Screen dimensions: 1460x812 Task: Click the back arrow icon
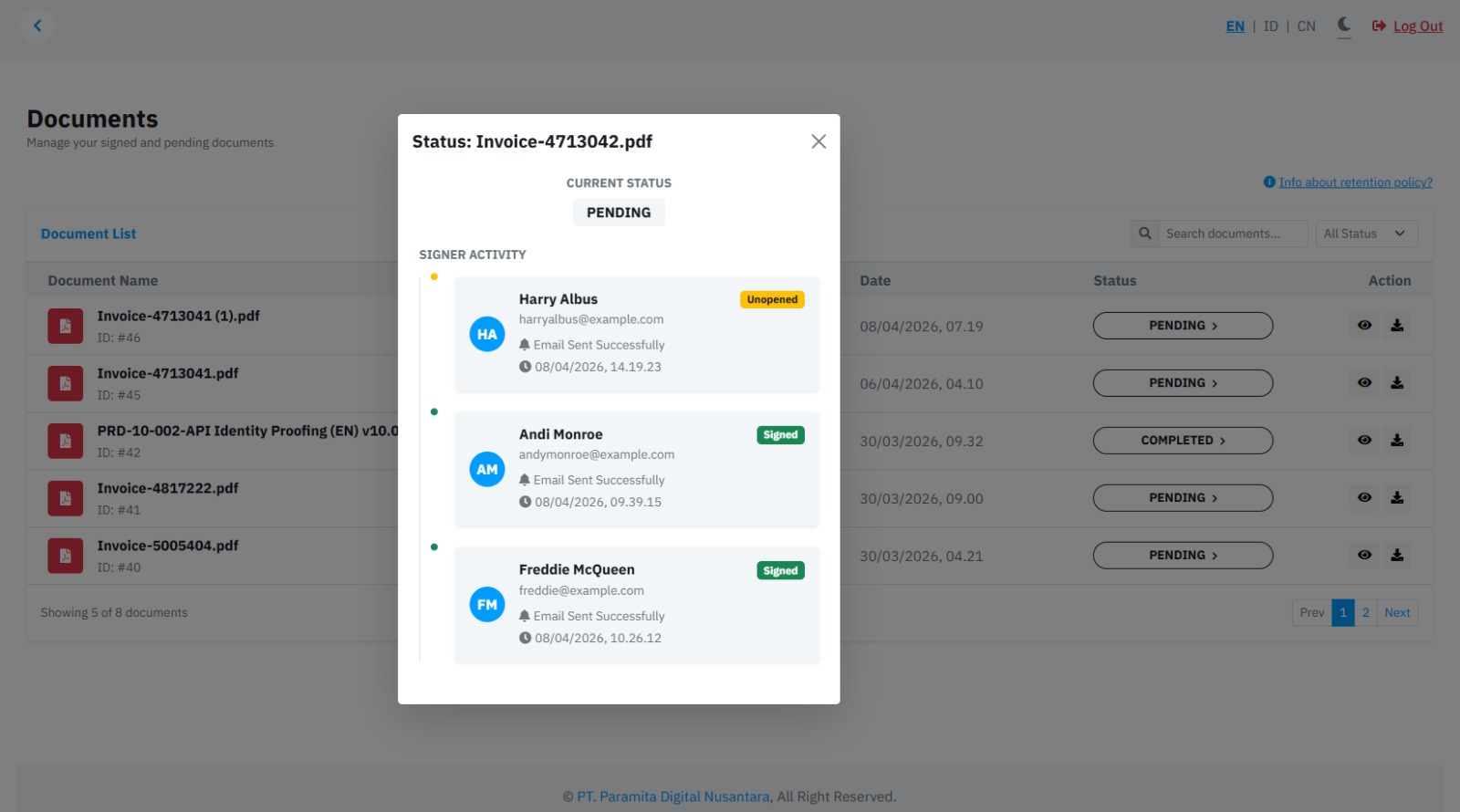pos(37,26)
